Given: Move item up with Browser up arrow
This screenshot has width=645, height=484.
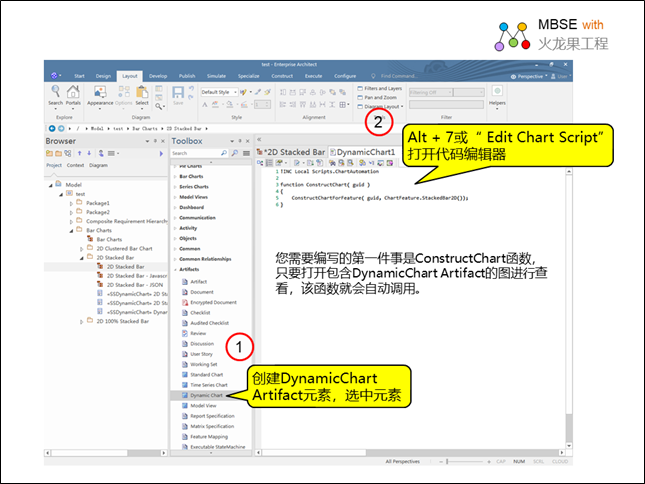Looking at the screenshot, I should click(x=79, y=153).
